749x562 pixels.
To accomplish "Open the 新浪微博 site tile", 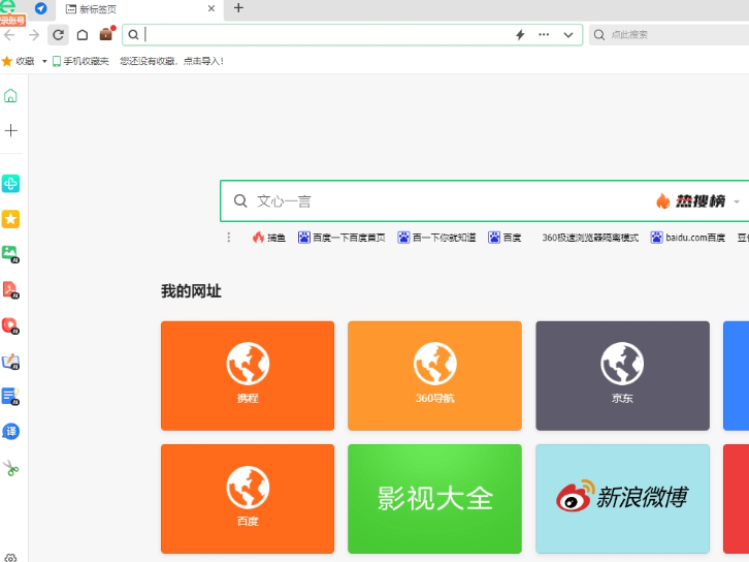I will 622,498.
